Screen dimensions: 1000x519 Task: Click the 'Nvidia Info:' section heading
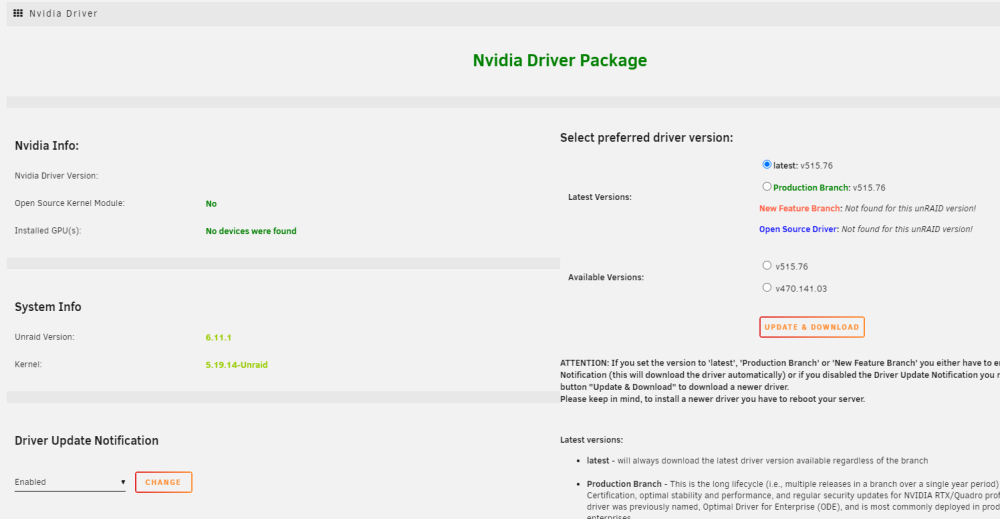[47, 146]
